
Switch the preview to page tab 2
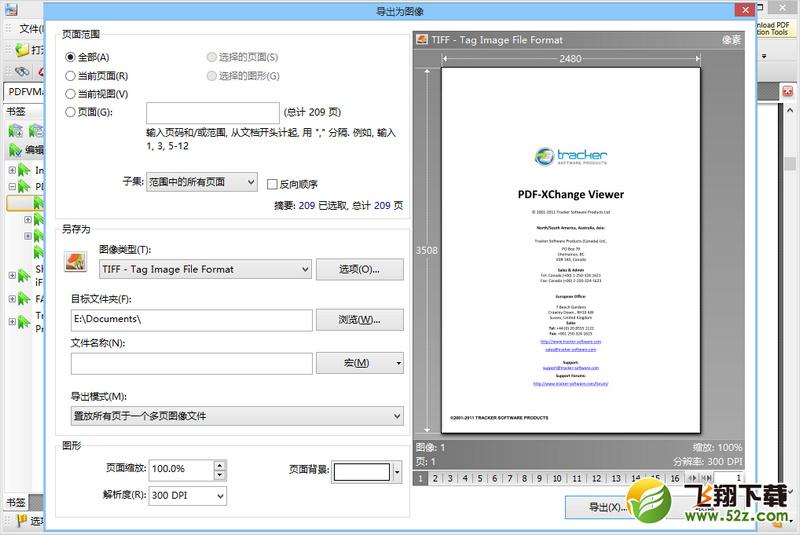click(x=435, y=478)
